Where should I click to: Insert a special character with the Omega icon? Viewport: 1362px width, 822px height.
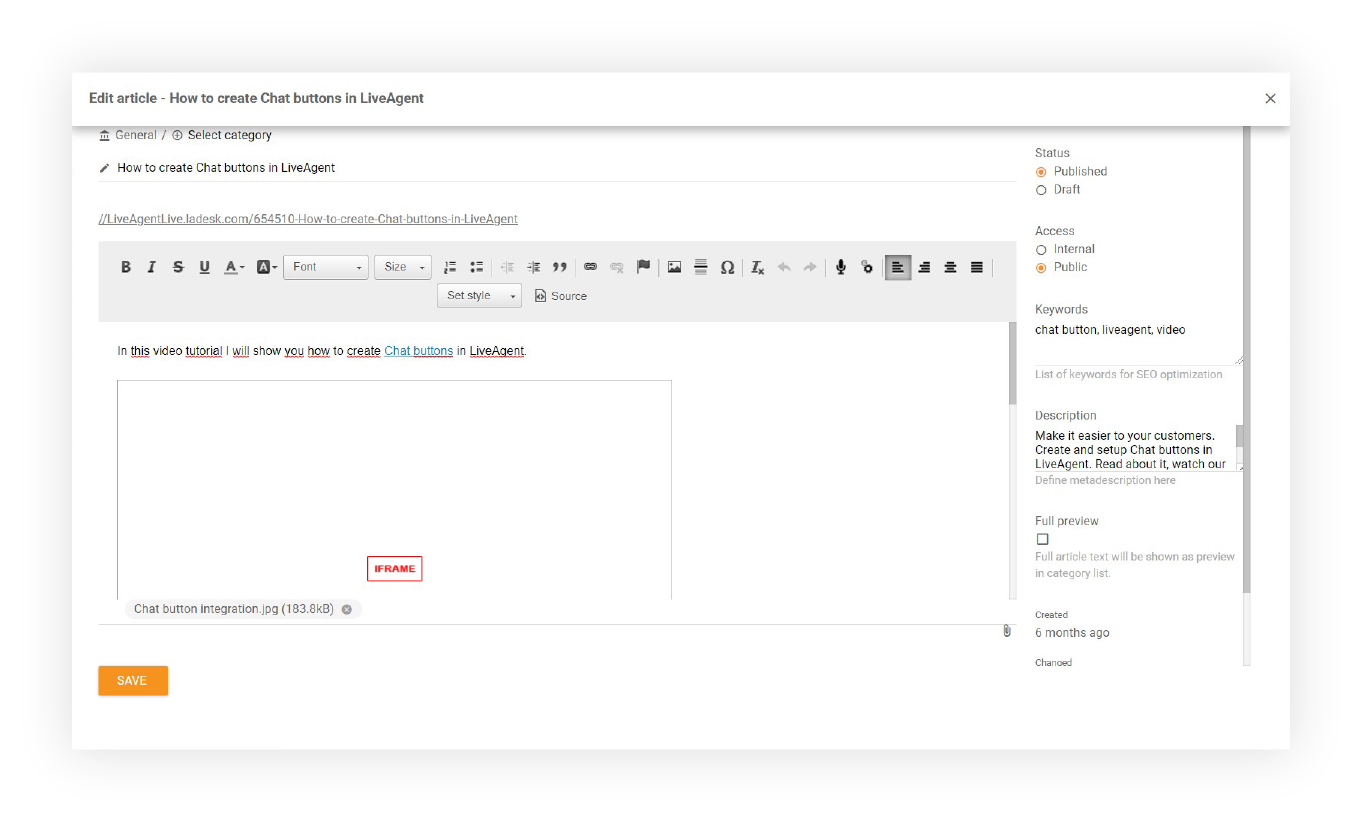[727, 267]
